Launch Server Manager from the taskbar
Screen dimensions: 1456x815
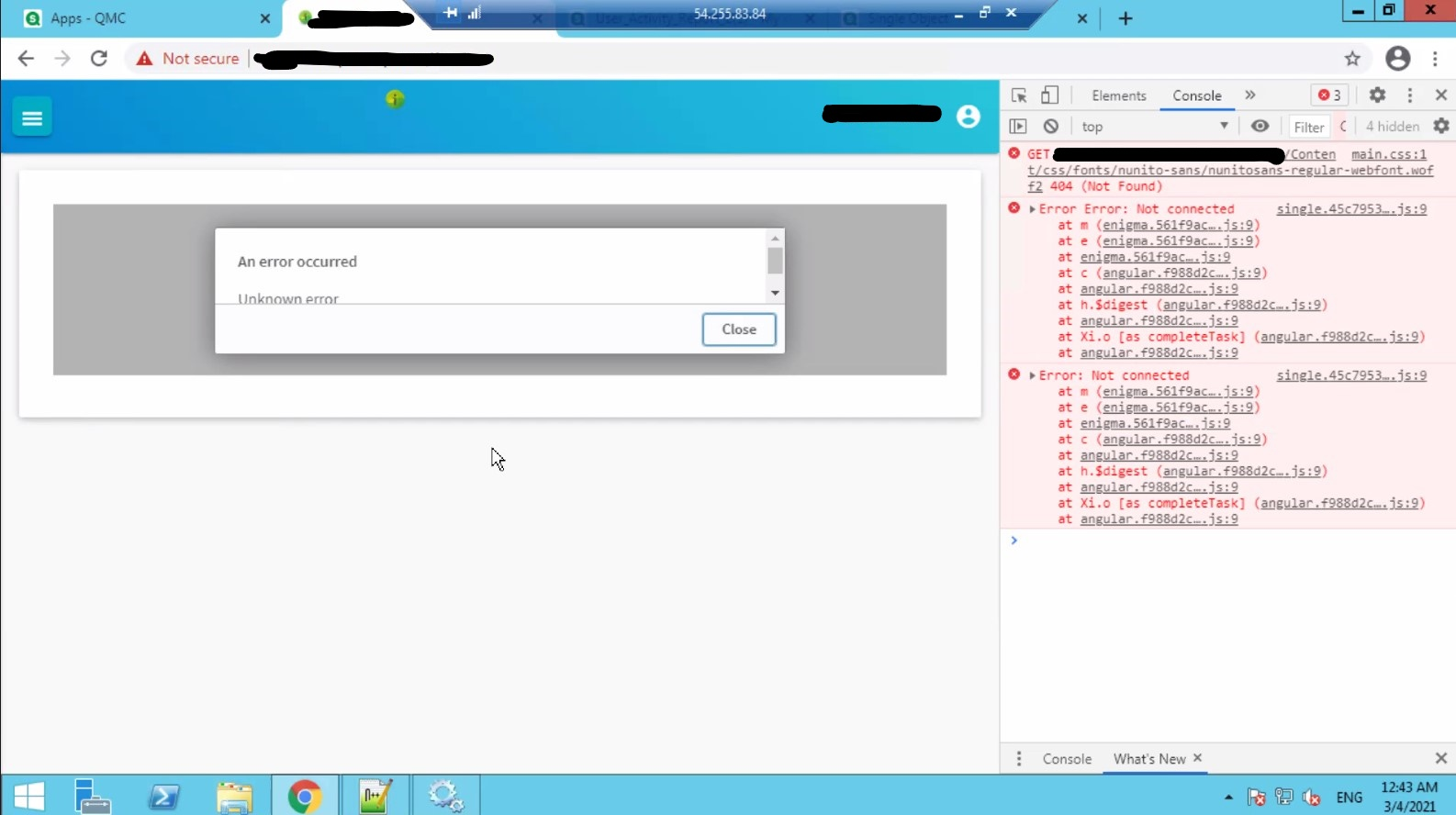[x=92, y=796]
